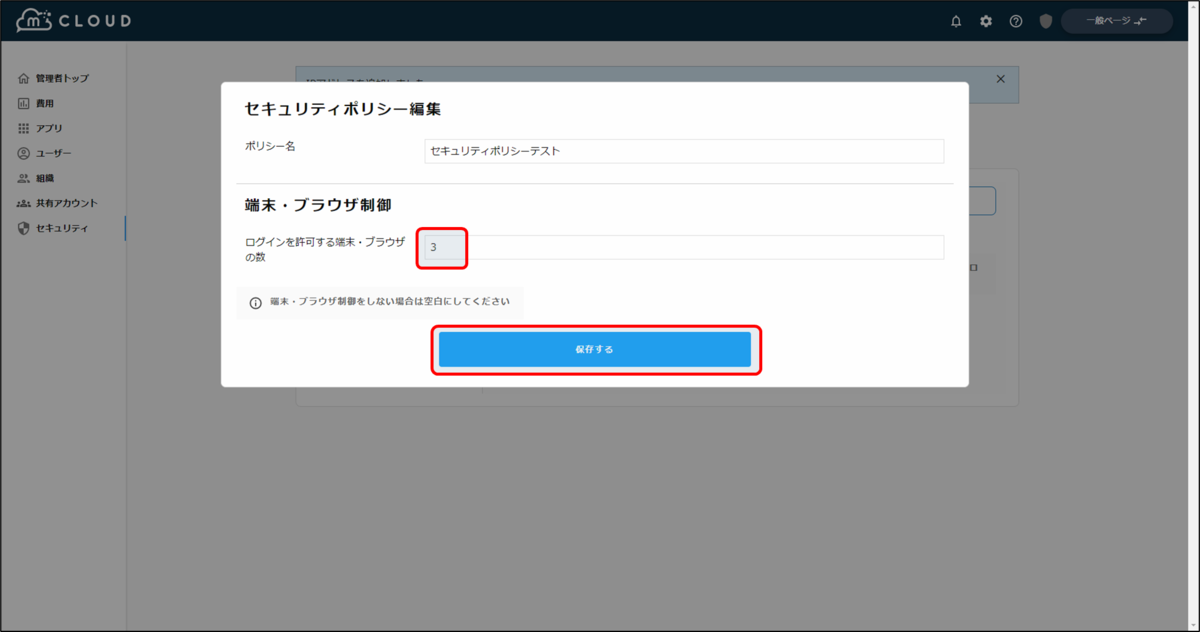Click the user avatar in the top bar

coord(1045,20)
